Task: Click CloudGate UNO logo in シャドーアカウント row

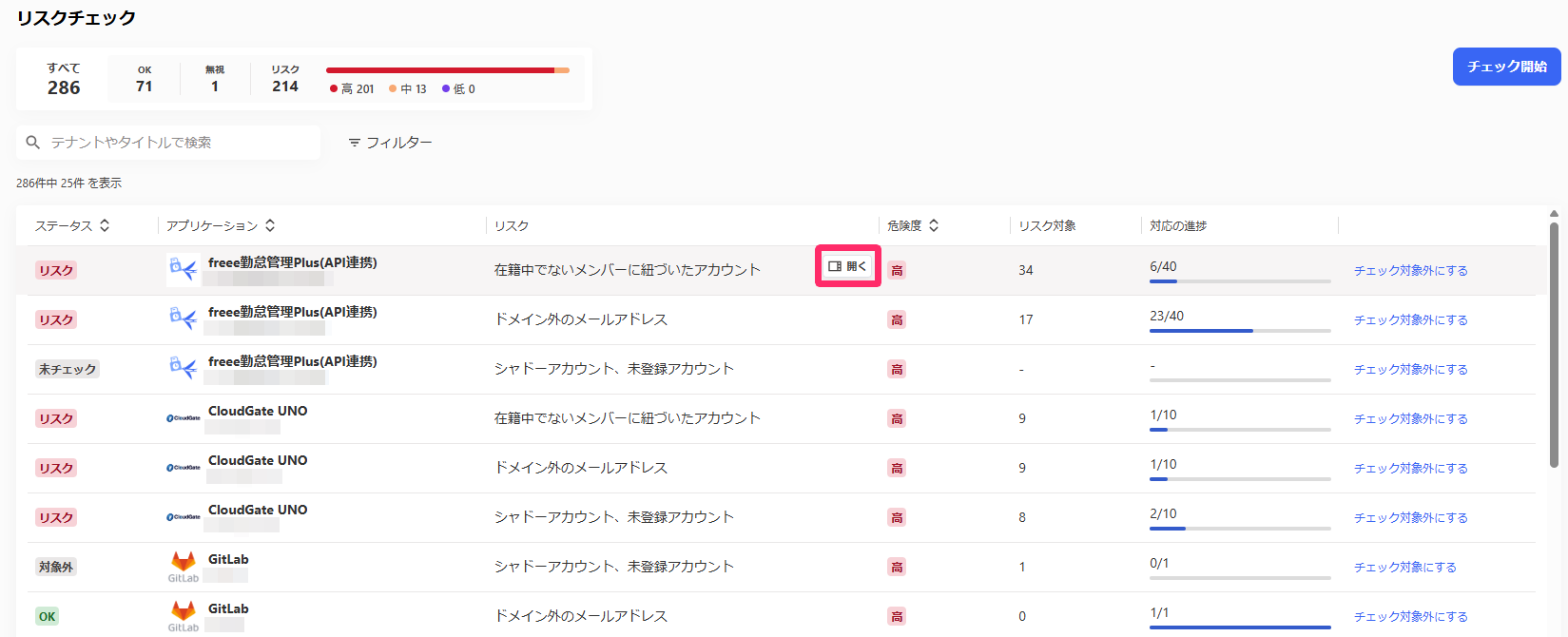Action: 183,517
